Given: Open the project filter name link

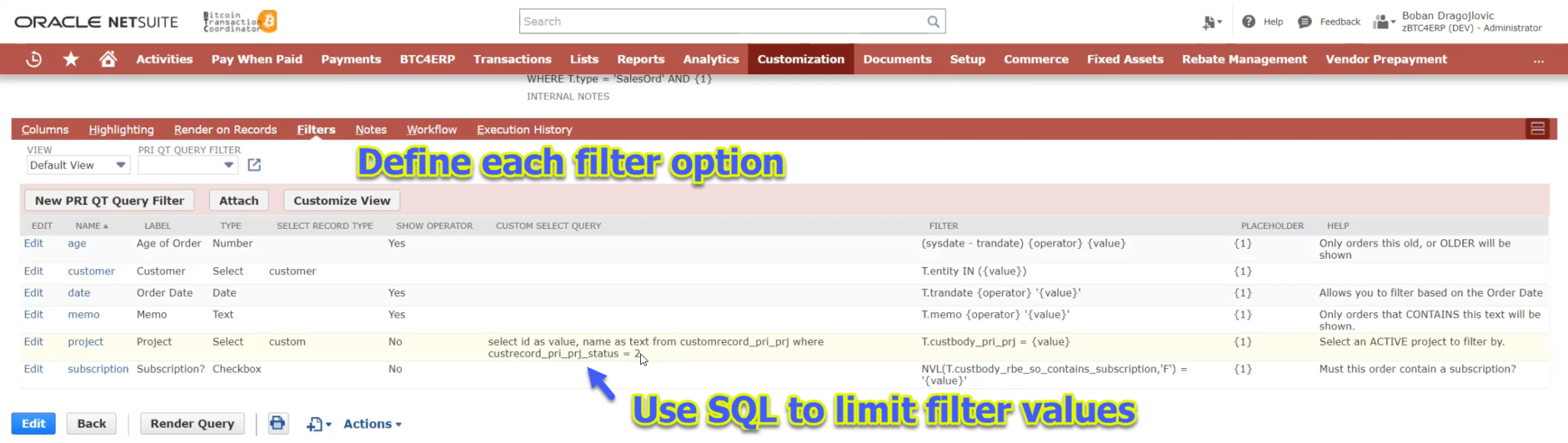Looking at the screenshot, I should coord(85,341).
